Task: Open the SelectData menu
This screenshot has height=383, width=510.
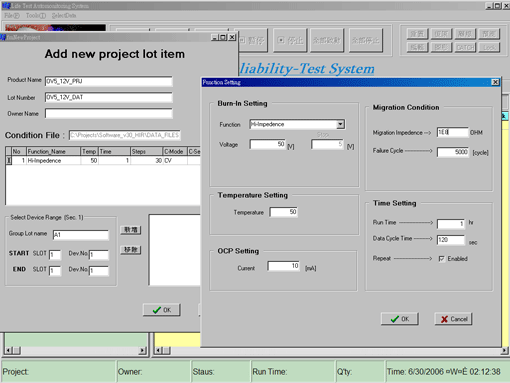Action: tap(64, 16)
